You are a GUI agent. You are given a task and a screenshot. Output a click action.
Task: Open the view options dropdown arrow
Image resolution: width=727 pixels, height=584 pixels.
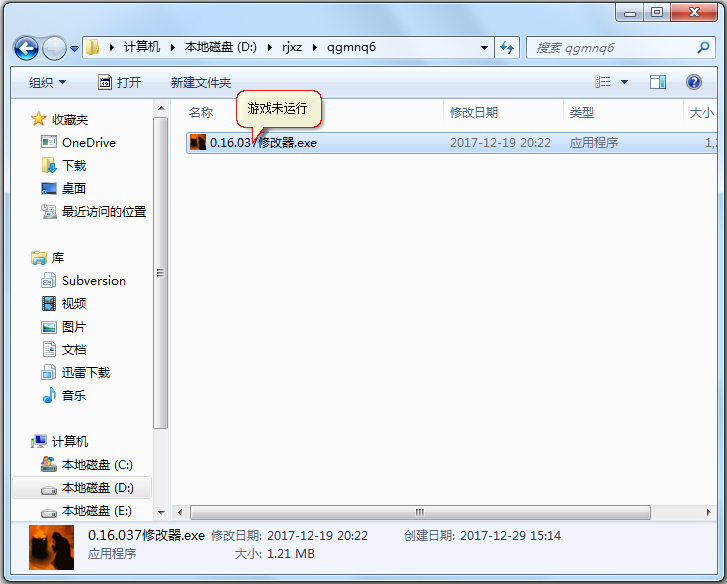click(625, 82)
